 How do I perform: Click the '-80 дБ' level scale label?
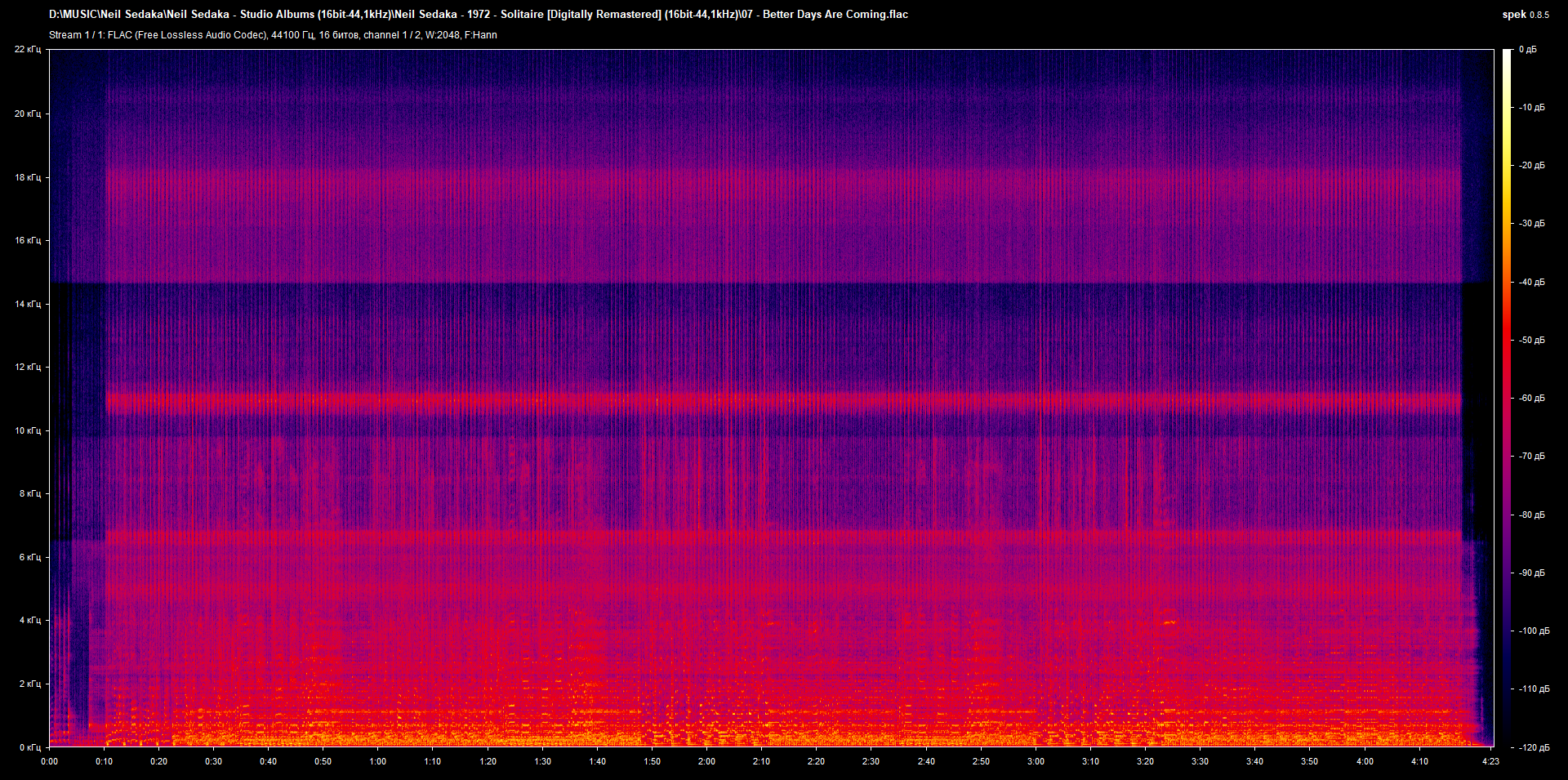1532,515
